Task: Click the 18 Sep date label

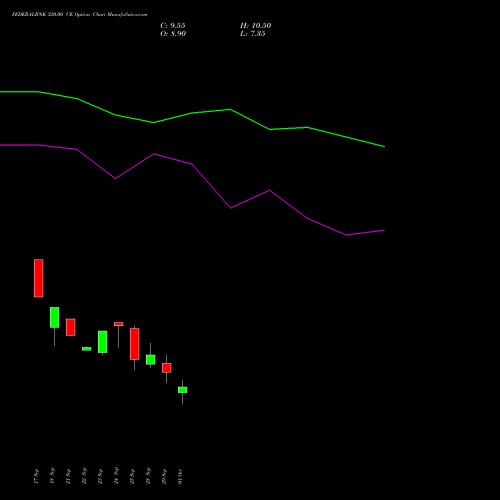Action: 52,476
